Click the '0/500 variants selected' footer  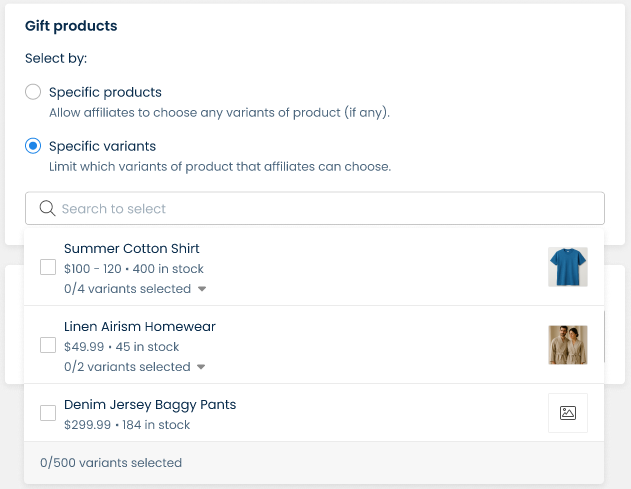click(x=111, y=463)
